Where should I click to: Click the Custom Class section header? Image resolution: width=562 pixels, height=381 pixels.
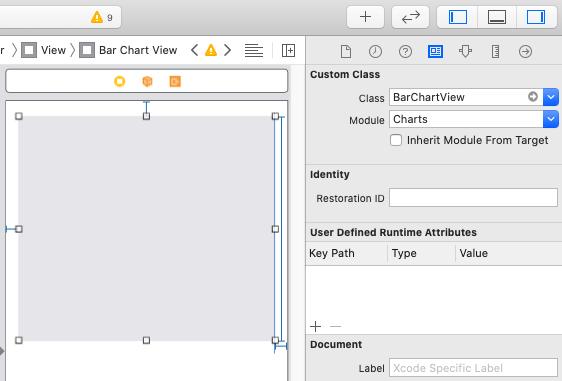coord(345,75)
